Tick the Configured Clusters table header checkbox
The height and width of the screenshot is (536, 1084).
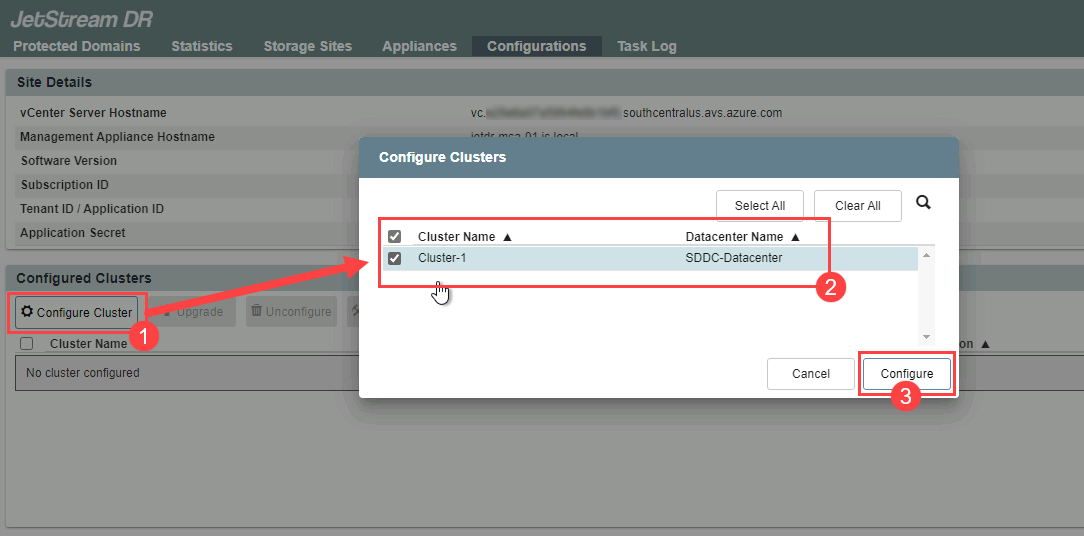[x=27, y=343]
